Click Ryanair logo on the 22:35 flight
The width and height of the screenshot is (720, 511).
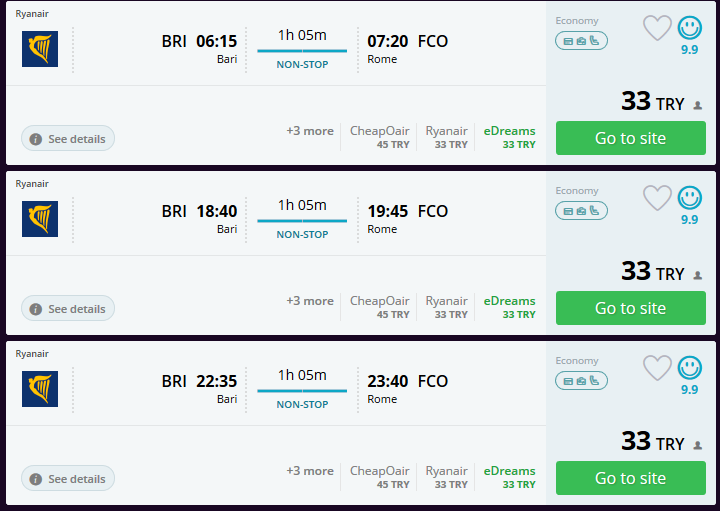click(40, 389)
